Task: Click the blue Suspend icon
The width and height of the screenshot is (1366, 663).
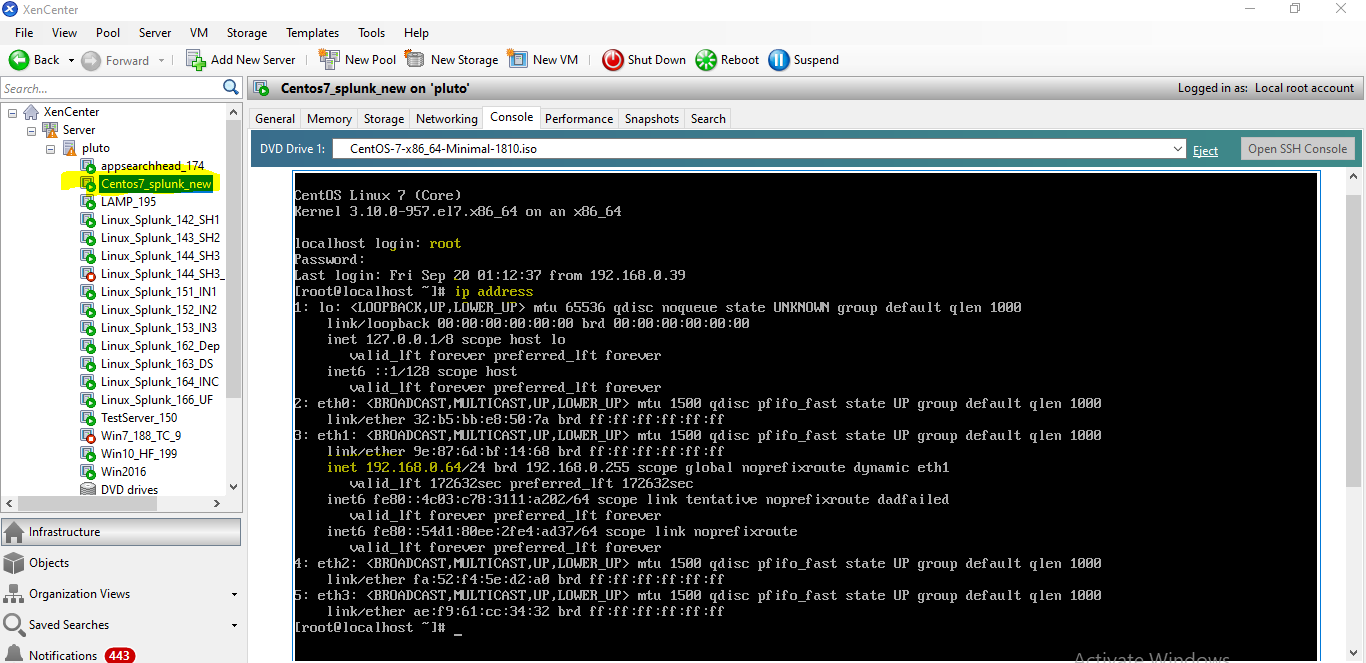Action: (x=779, y=60)
